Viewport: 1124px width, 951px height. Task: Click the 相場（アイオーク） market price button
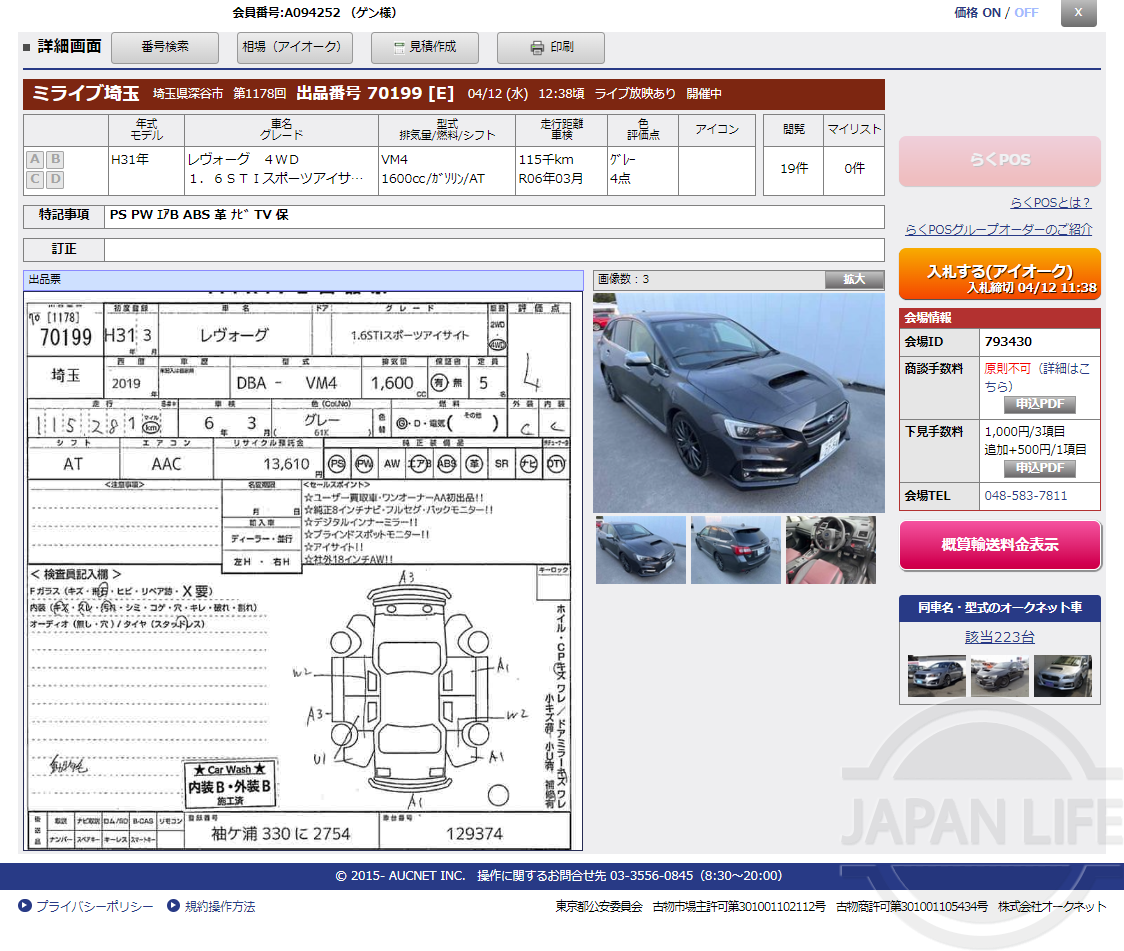(x=294, y=47)
